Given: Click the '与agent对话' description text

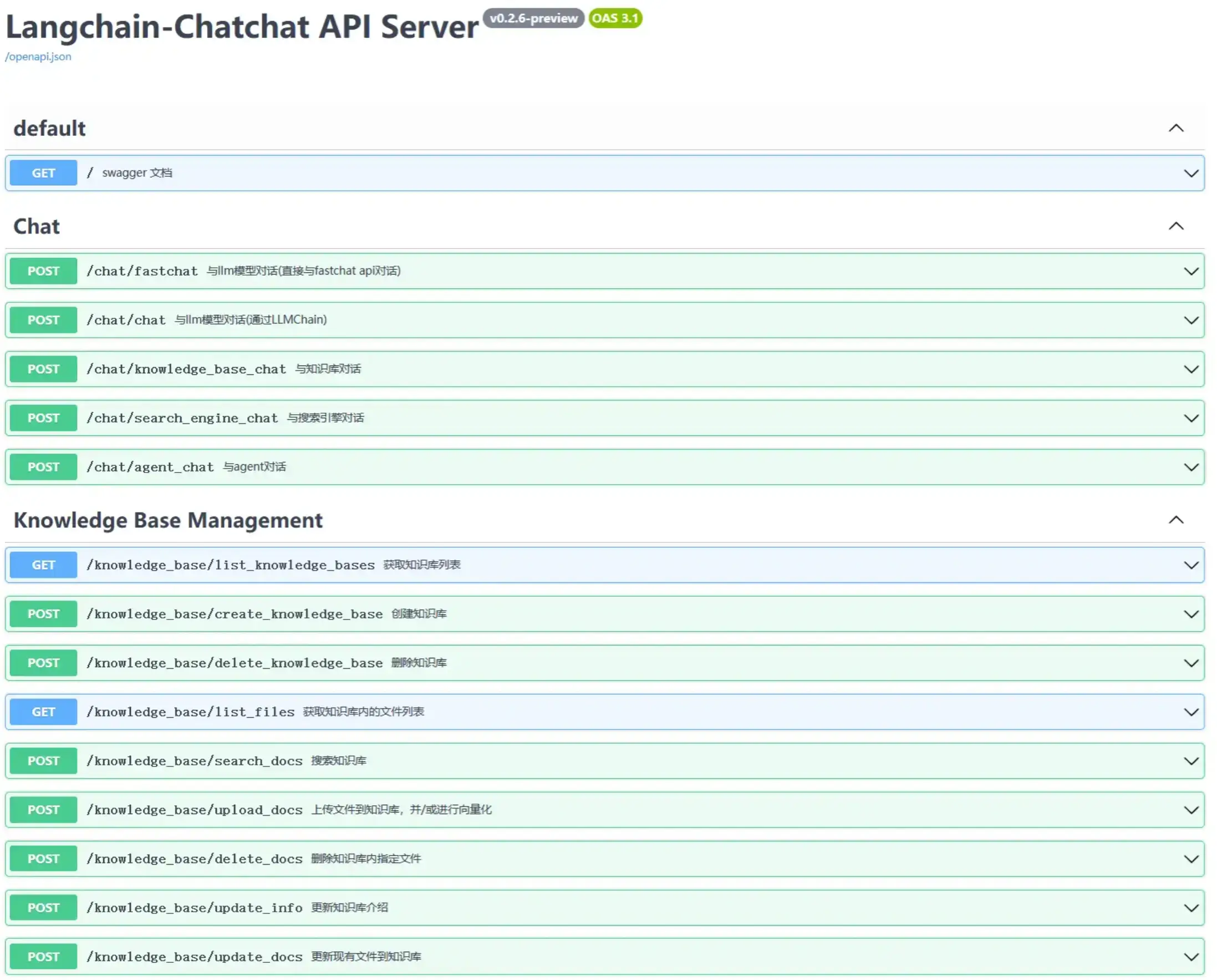Looking at the screenshot, I should [254, 467].
